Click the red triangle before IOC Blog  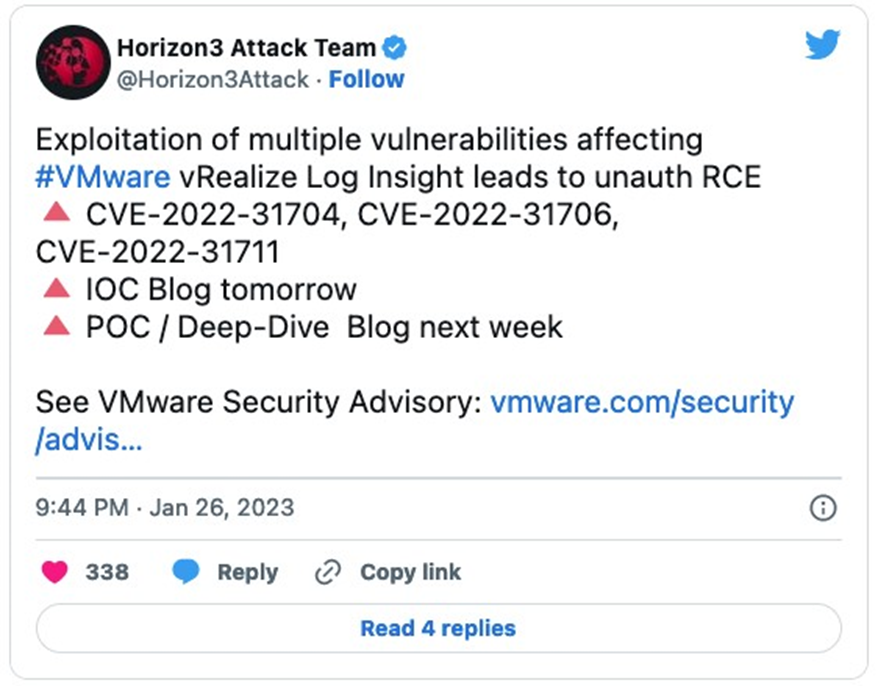[x=57, y=288]
